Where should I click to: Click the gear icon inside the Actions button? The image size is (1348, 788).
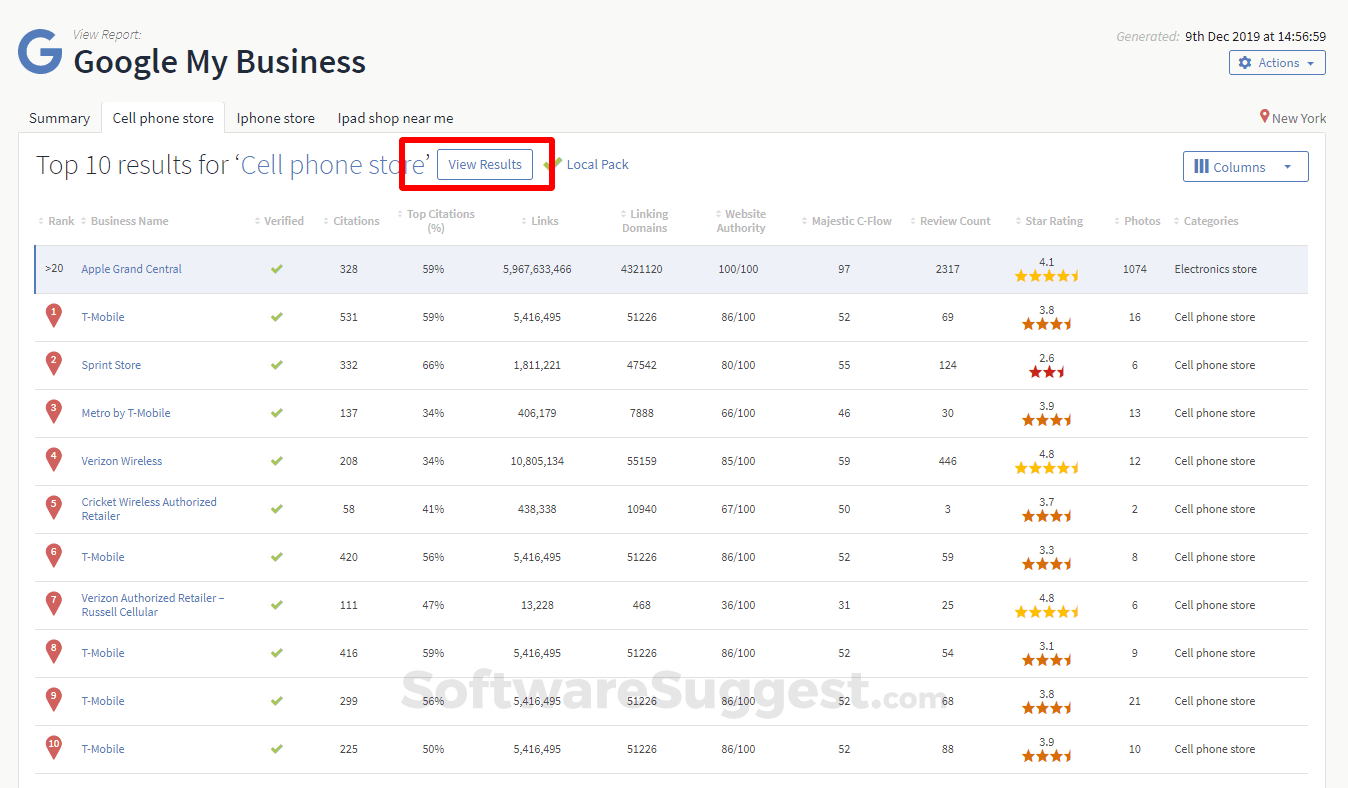tap(1246, 62)
